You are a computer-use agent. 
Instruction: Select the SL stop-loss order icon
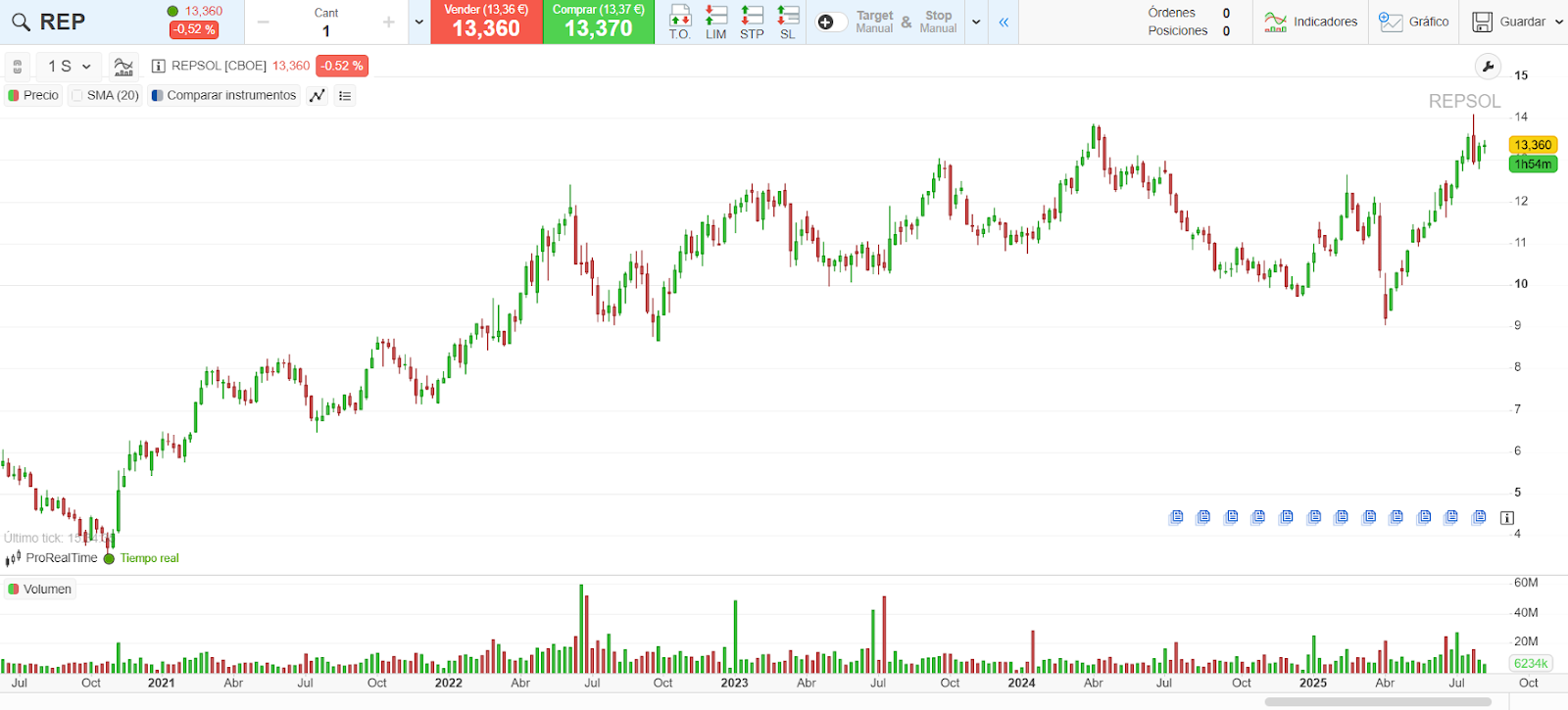click(788, 22)
